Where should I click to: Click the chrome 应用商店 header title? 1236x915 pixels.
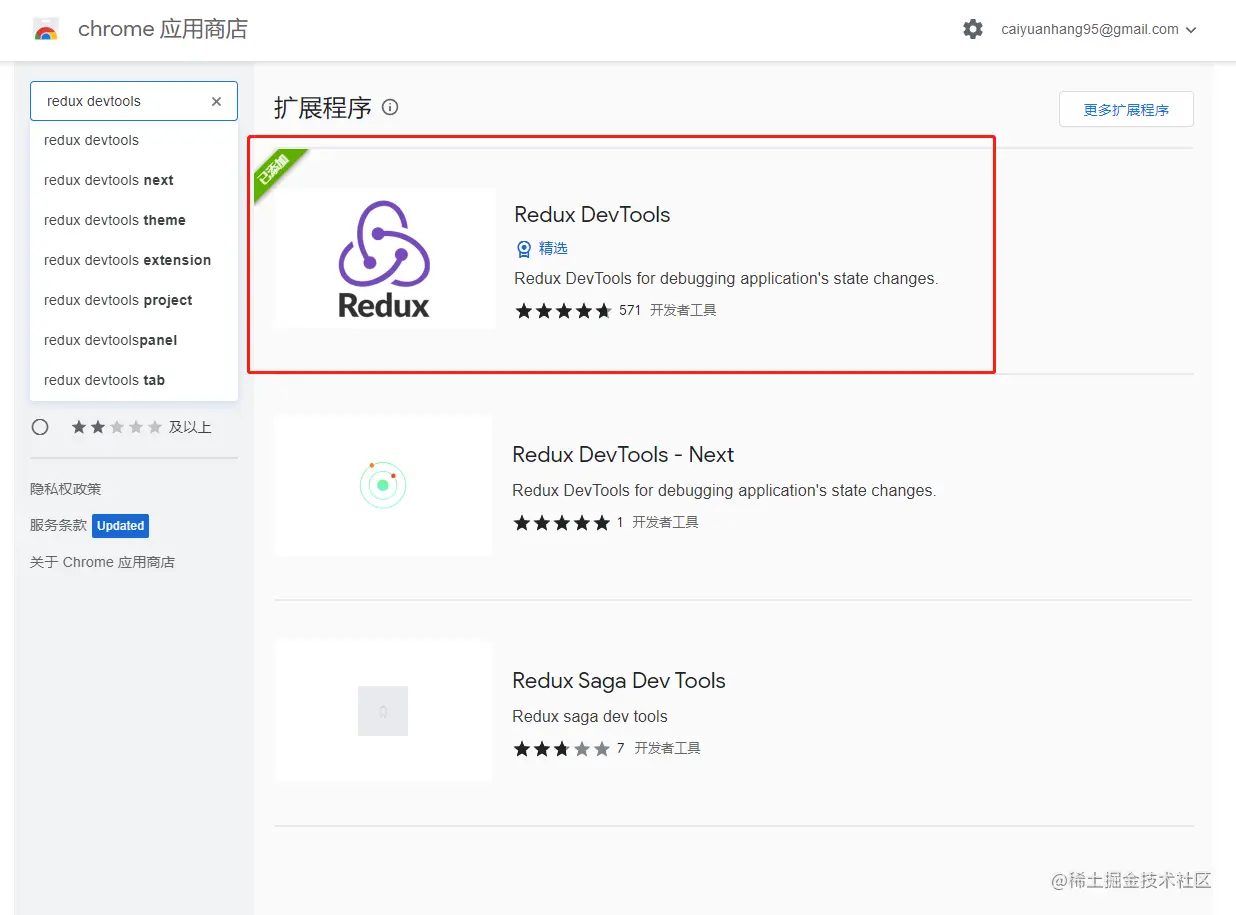[x=162, y=30]
